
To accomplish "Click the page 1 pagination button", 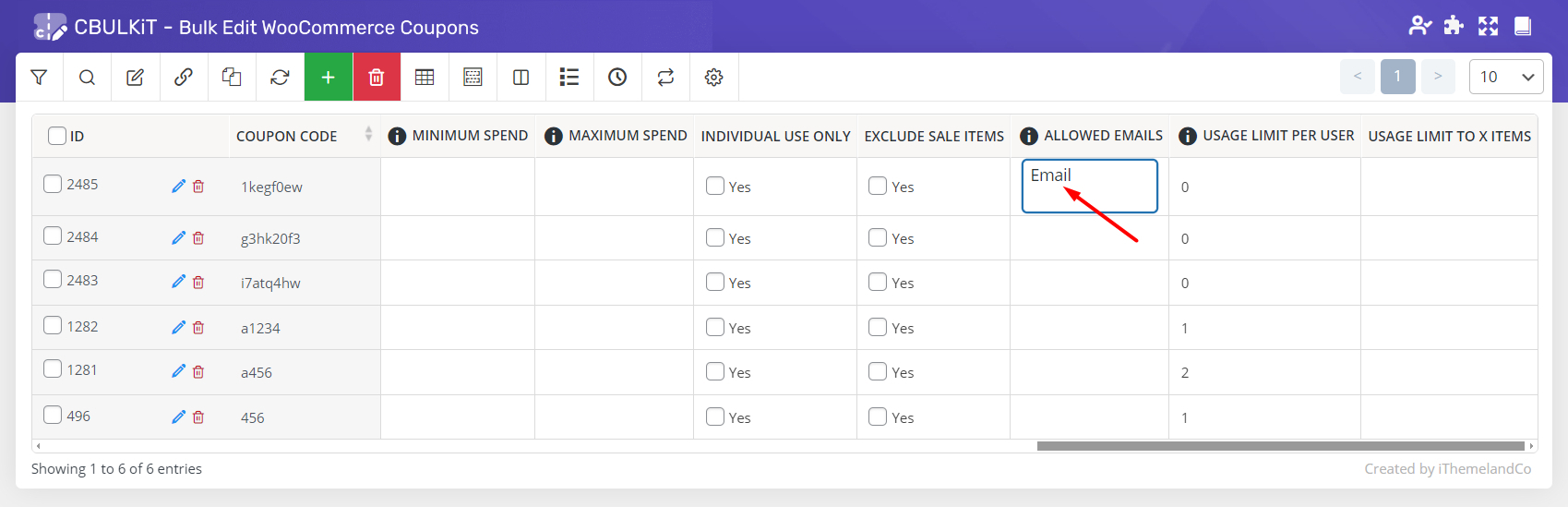I will click(x=1397, y=77).
